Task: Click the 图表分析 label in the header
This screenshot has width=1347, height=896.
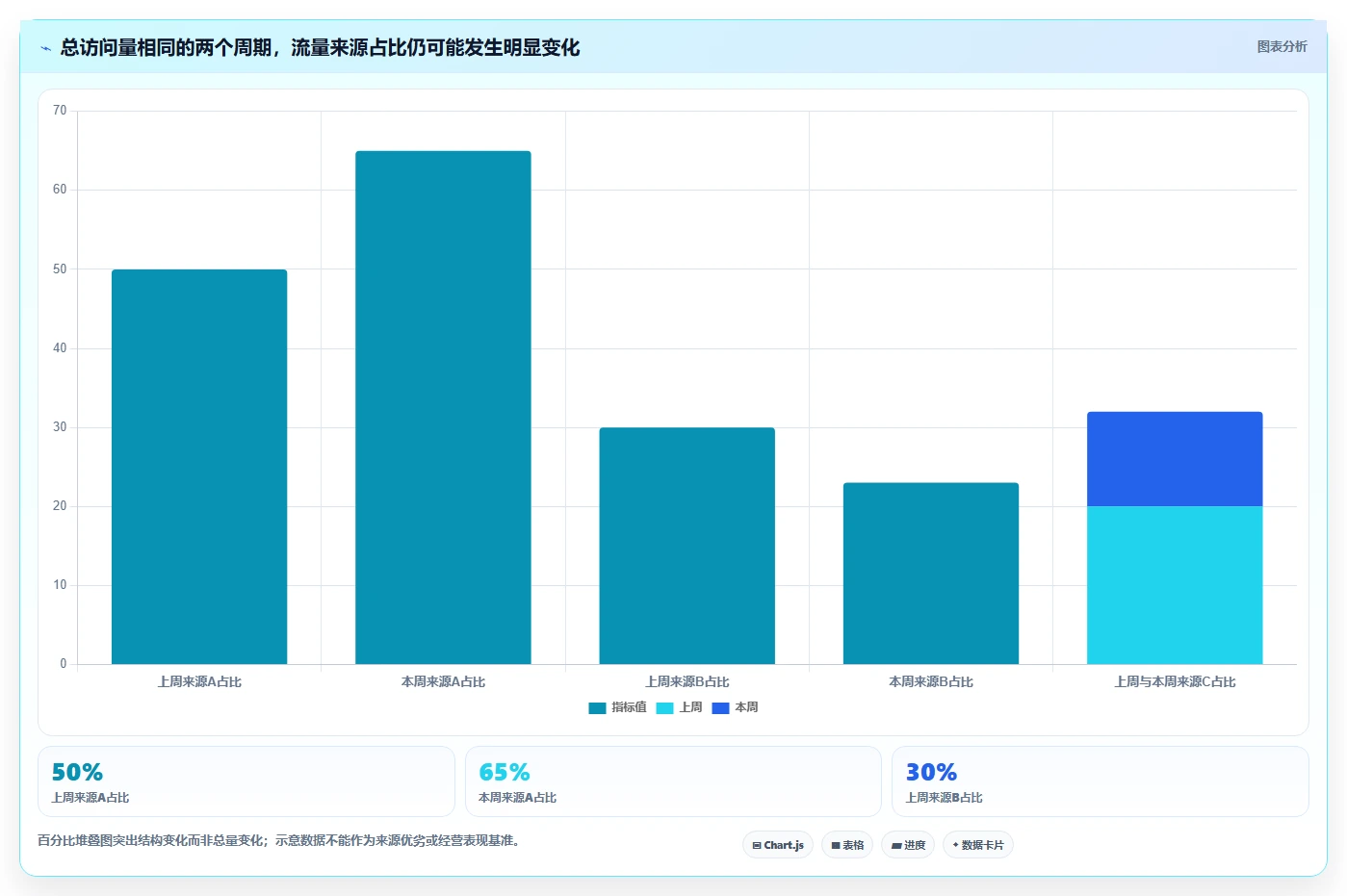Action: click(x=1282, y=46)
